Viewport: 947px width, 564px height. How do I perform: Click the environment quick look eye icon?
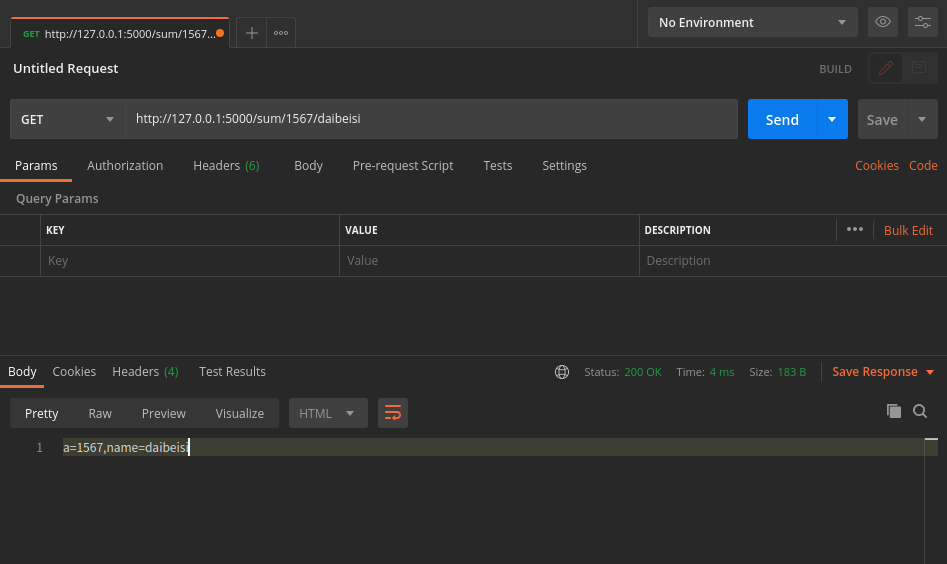click(x=882, y=22)
